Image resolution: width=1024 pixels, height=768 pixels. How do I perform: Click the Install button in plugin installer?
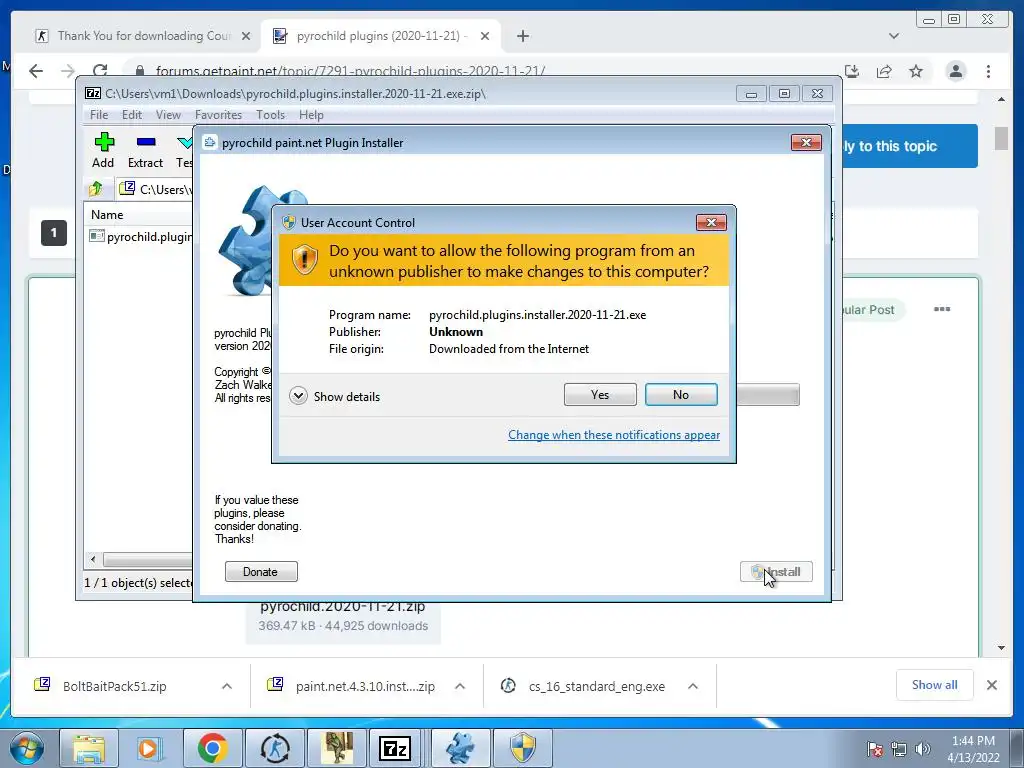click(x=776, y=571)
